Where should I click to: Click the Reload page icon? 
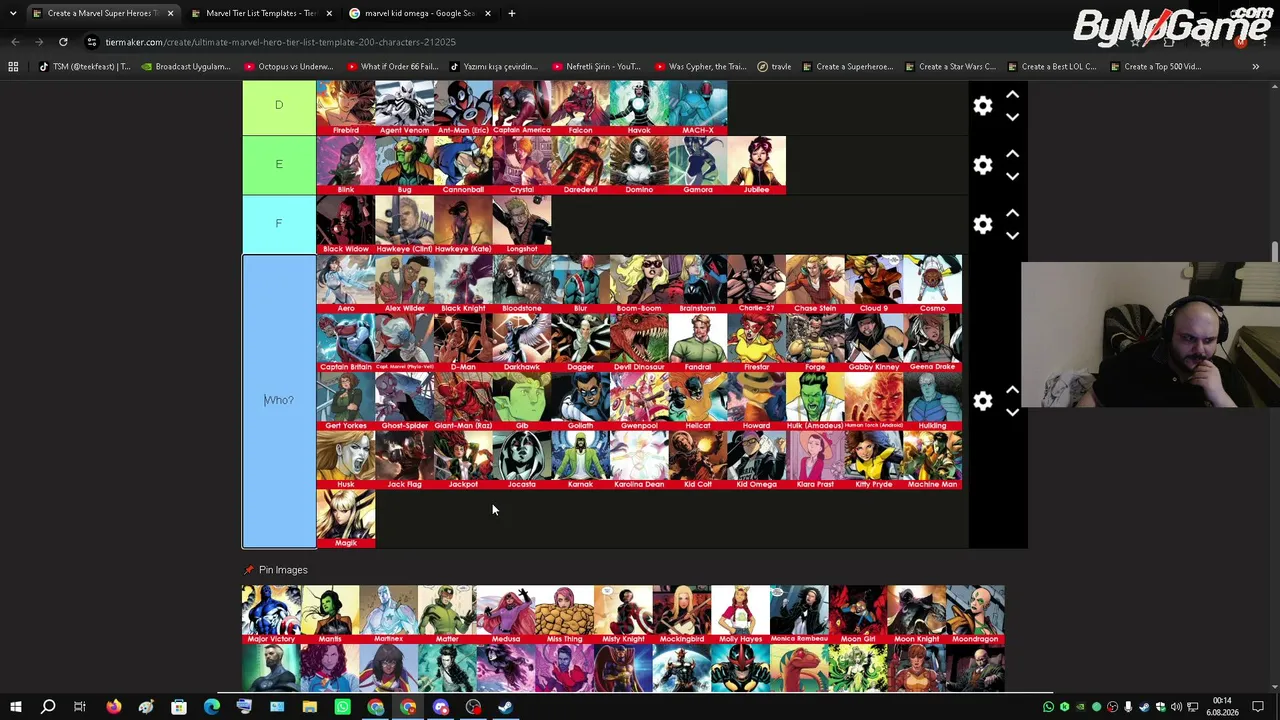click(63, 42)
